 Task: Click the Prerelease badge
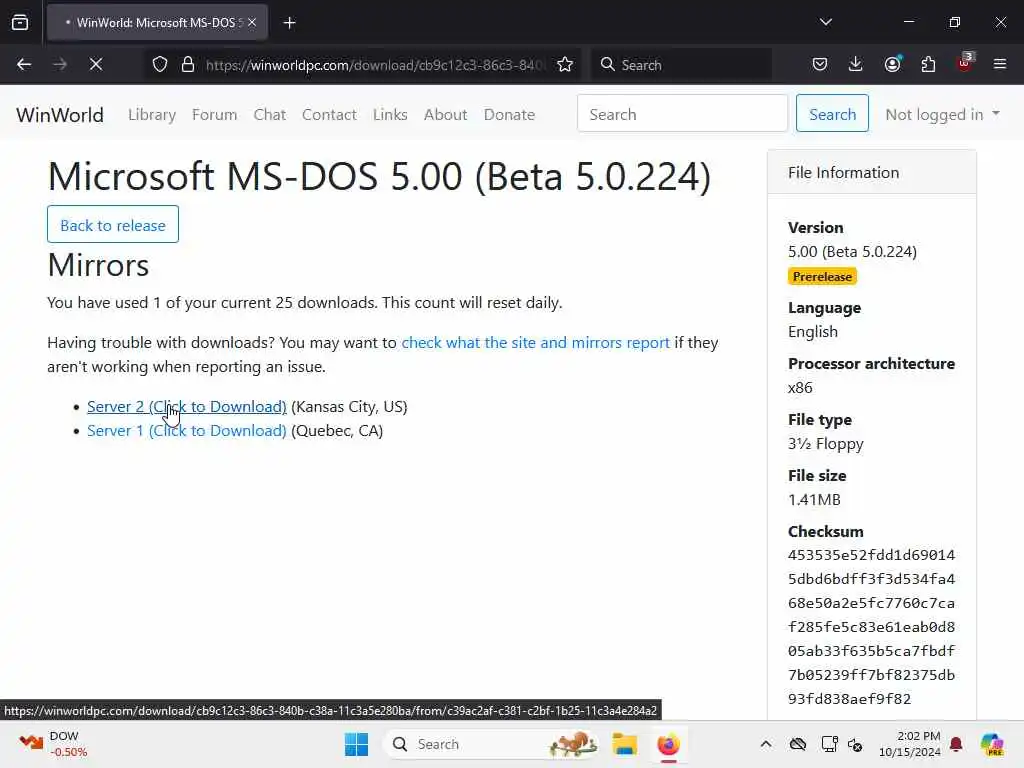coord(822,277)
